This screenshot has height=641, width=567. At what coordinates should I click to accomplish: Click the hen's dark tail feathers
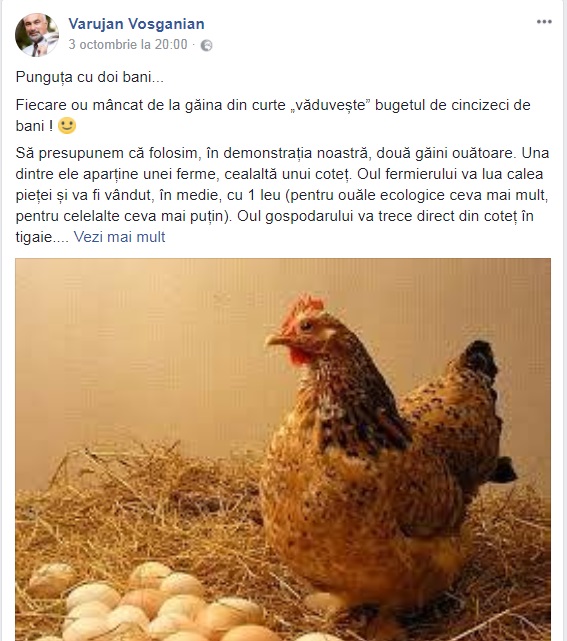[x=479, y=361]
